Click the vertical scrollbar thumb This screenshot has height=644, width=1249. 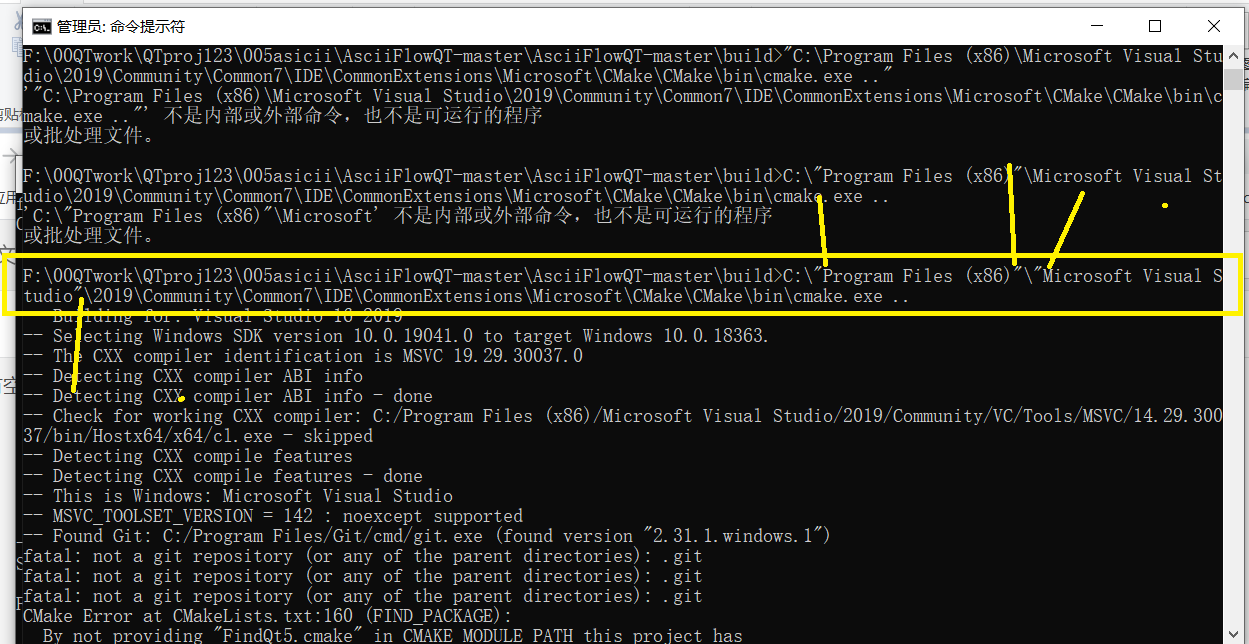pos(1232,80)
